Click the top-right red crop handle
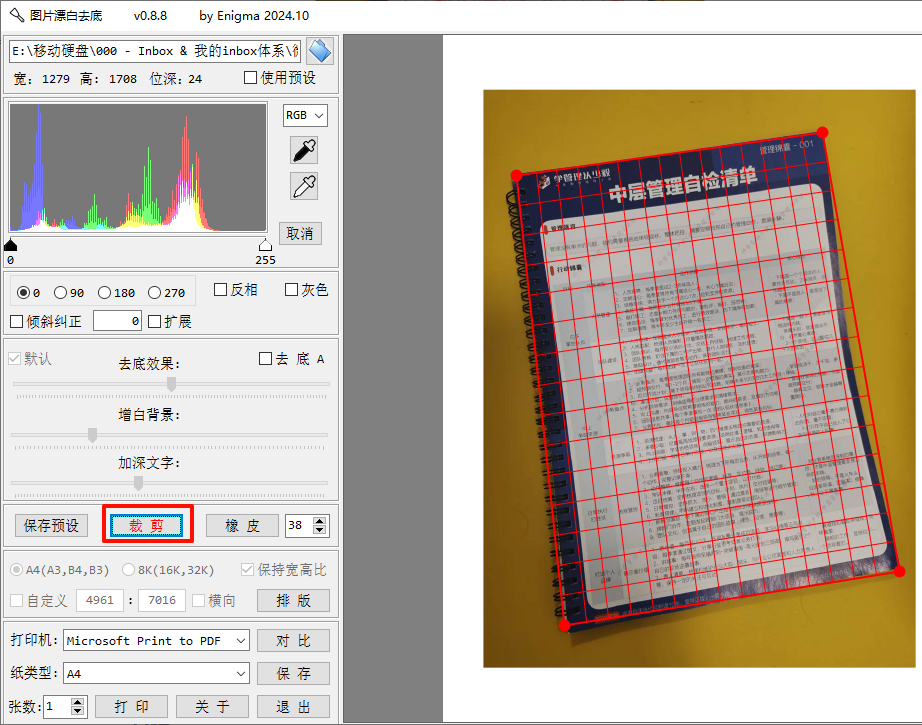 pos(823,132)
